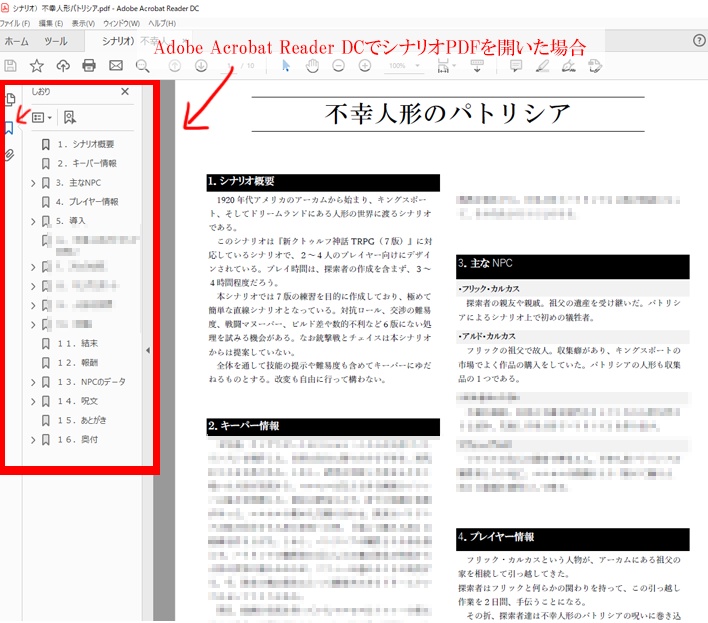This screenshot has width=708, height=623.
Task: Choose the selection arrow tool
Action: click(x=286, y=66)
